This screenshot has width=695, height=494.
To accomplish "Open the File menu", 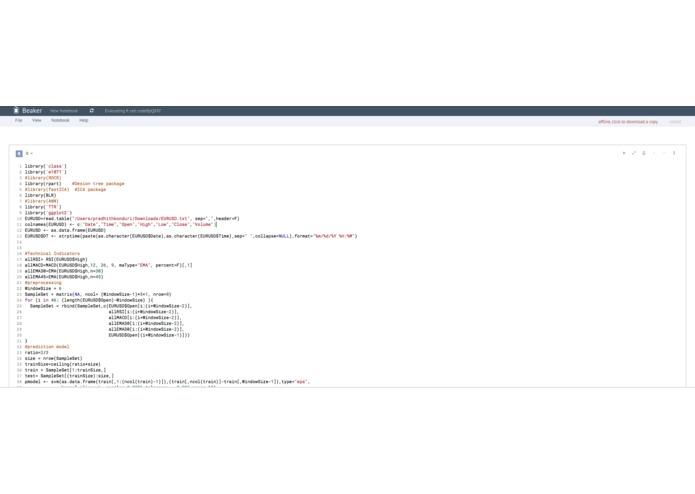I will 19,121.
